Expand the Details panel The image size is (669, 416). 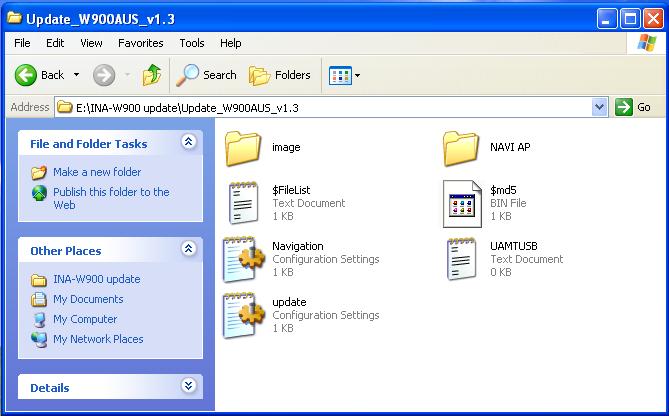tap(189, 385)
